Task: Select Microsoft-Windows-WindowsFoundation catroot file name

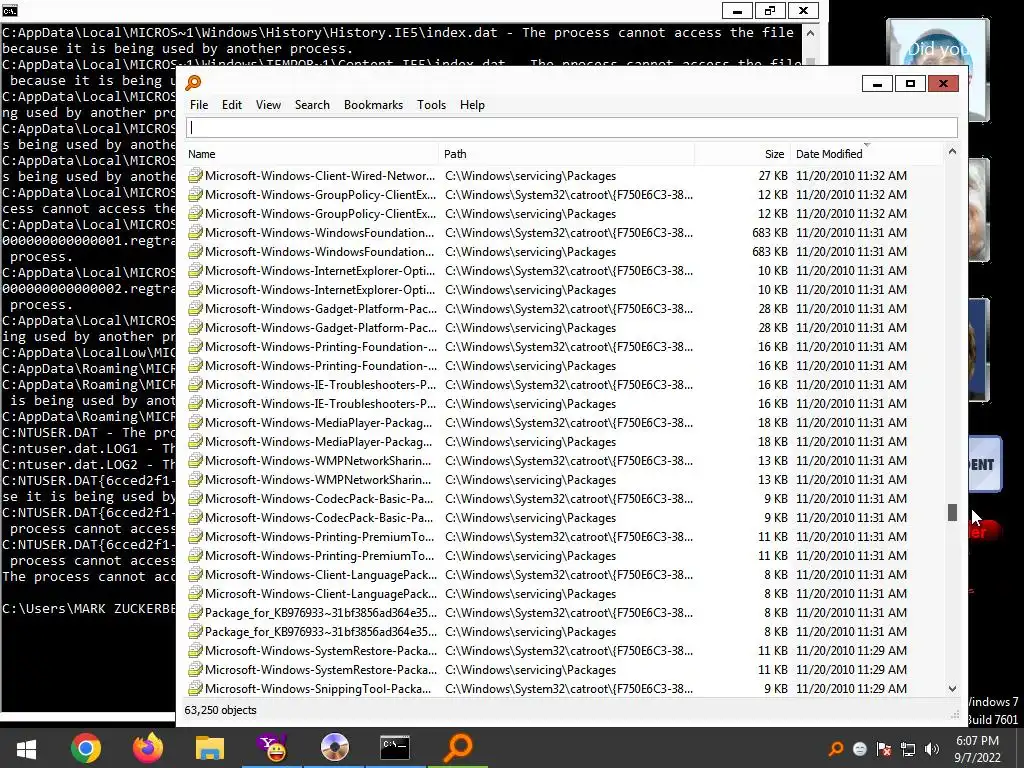Action: (319, 232)
